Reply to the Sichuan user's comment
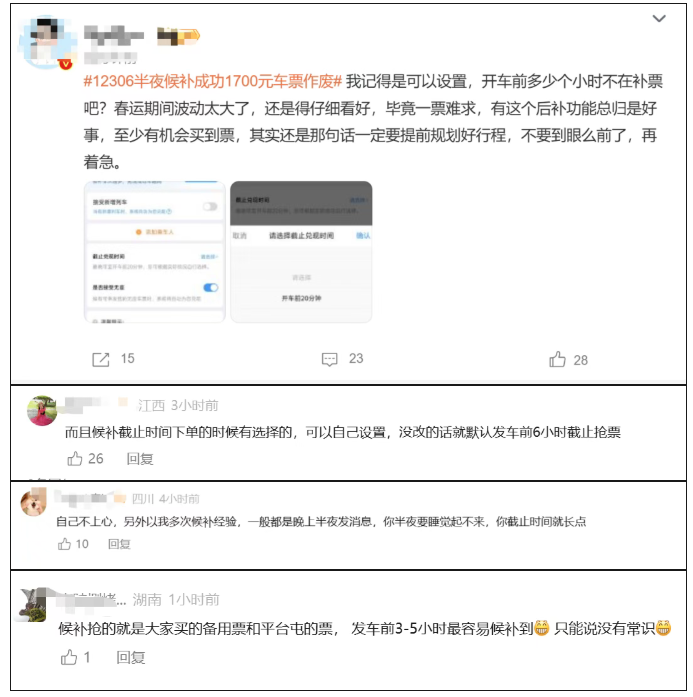Image resolution: width=693 pixels, height=697 pixels. (119, 544)
